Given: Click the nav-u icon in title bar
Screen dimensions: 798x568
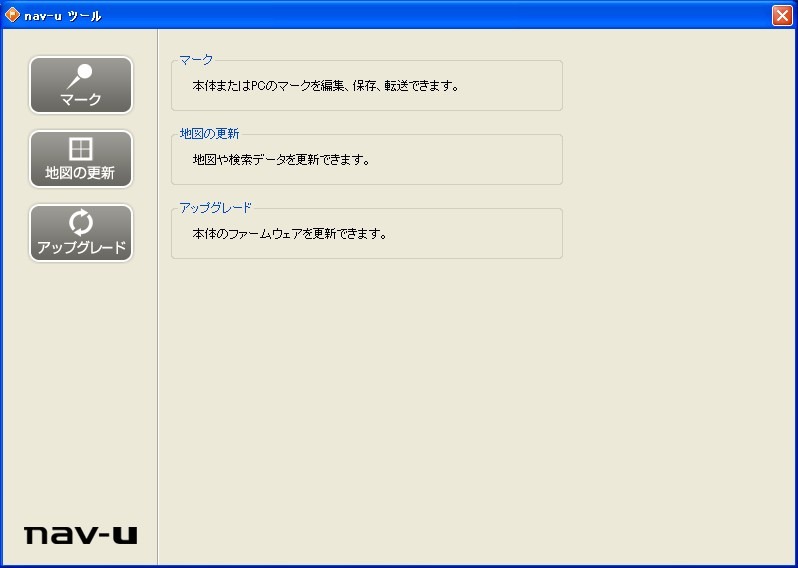Looking at the screenshot, I should [x=12, y=15].
